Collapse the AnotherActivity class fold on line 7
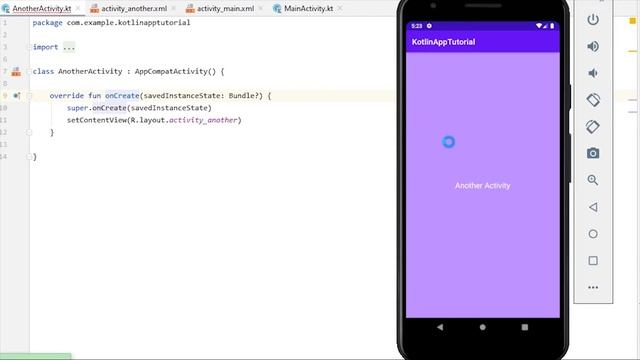The image size is (640, 360). point(29,71)
